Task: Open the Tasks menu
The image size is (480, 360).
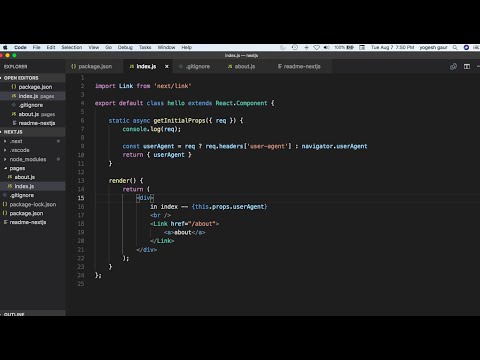Action: [x=145, y=48]
